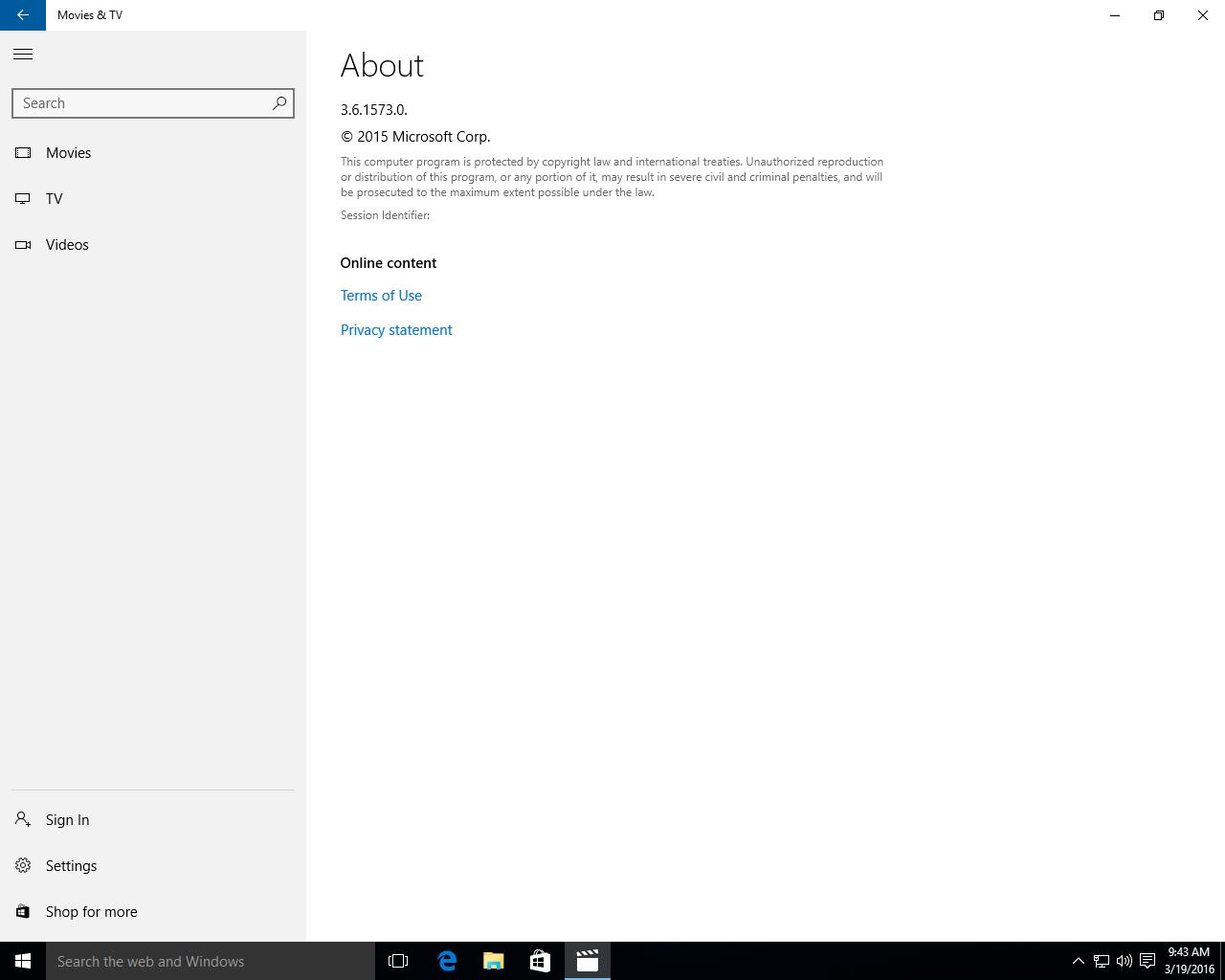Open the Store from taskbar
The height and width of the screenshot is (980, 1225).
540,961
